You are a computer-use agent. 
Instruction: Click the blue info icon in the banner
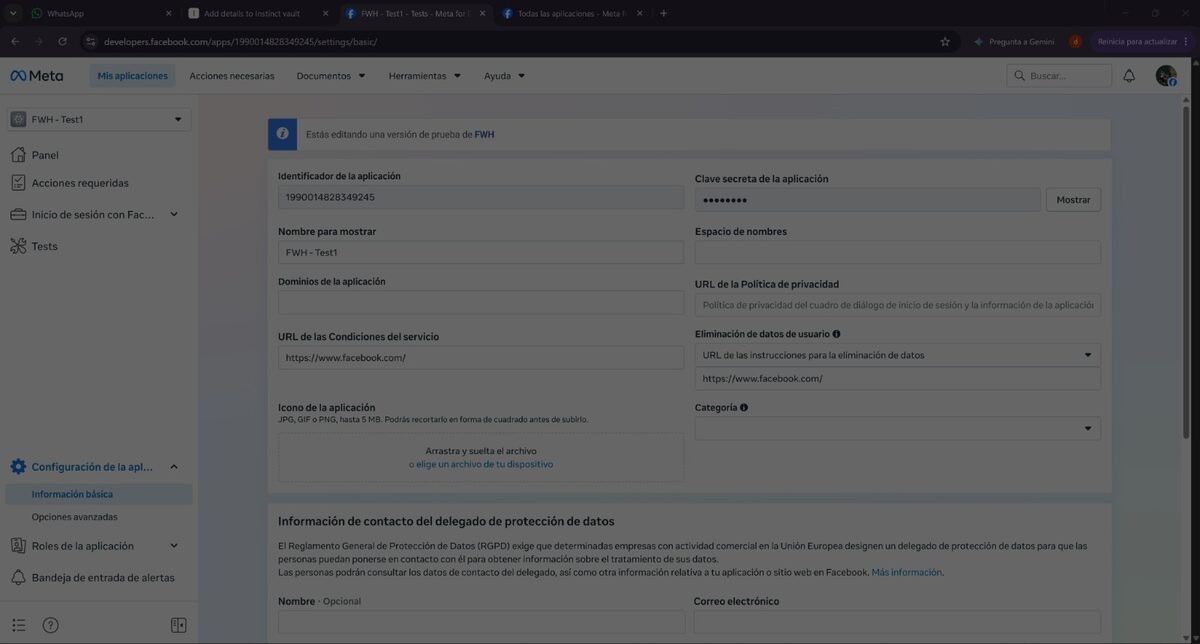(283, 134)
